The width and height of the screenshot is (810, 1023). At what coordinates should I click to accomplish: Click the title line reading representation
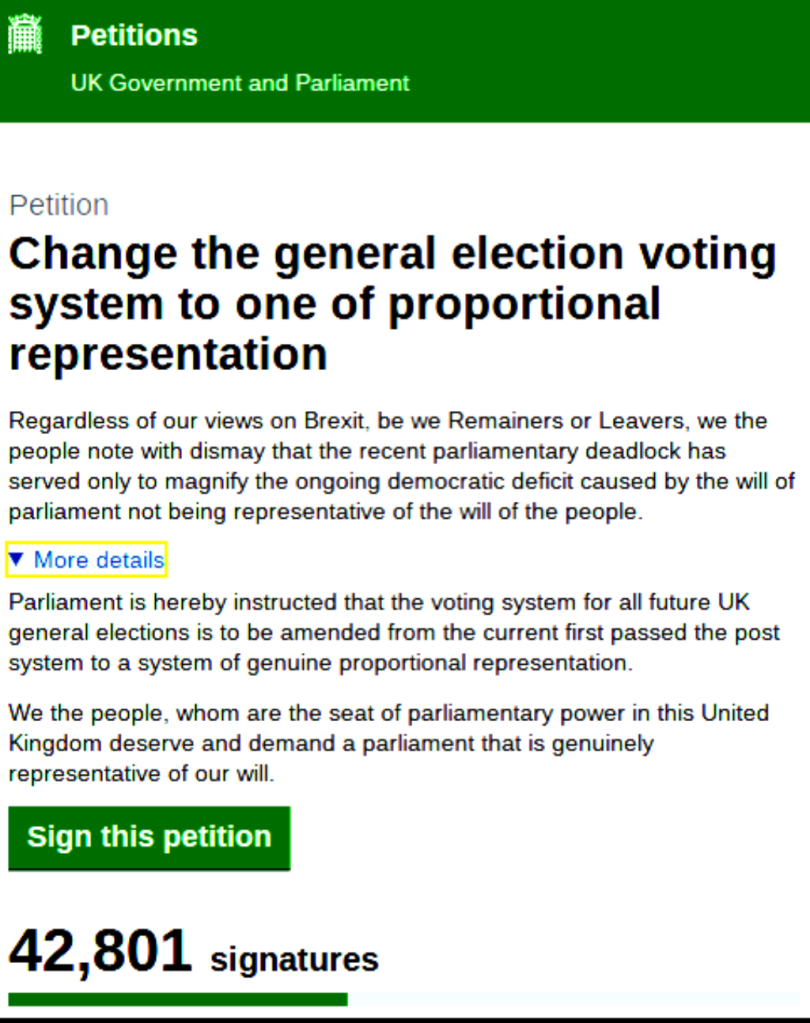(168, 354)
